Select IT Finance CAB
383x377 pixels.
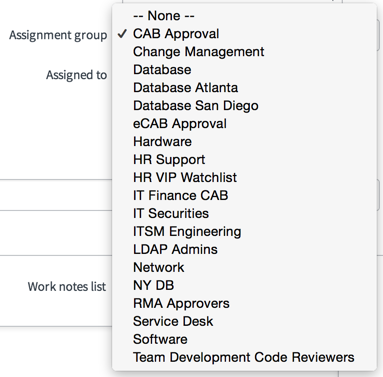tap(244, 196)
